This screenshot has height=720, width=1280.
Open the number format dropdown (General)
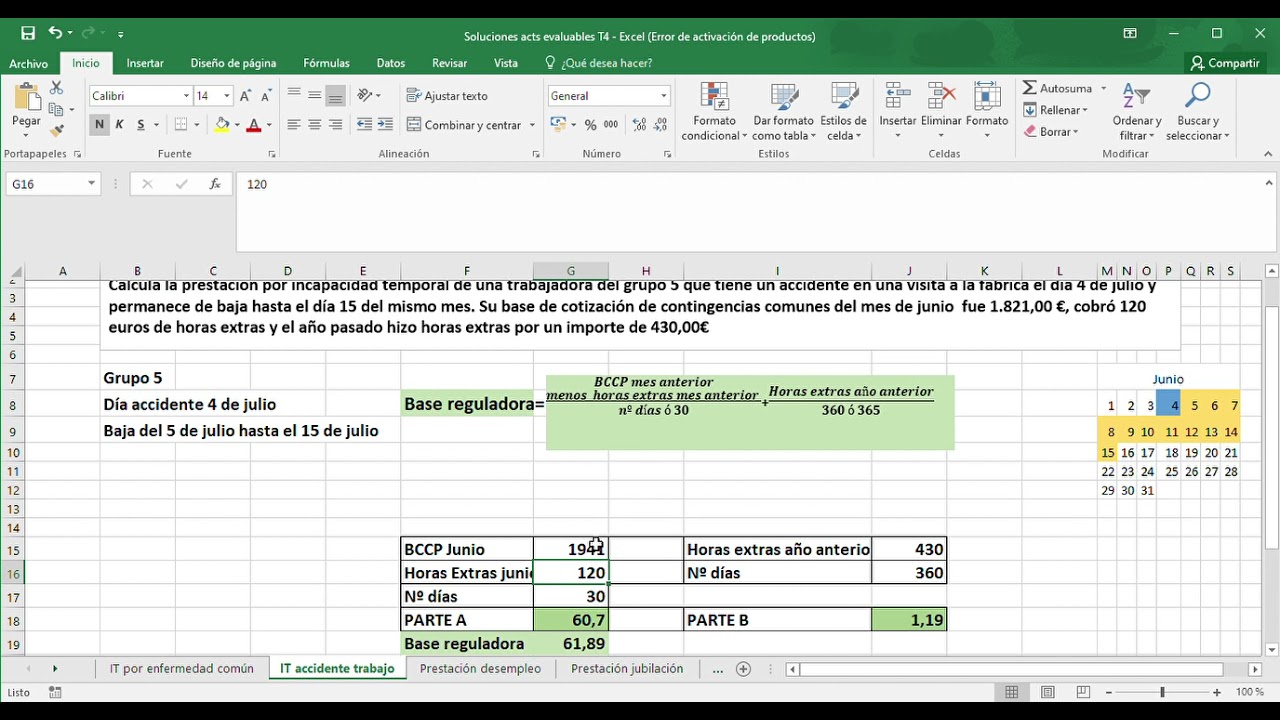[663, 96]
